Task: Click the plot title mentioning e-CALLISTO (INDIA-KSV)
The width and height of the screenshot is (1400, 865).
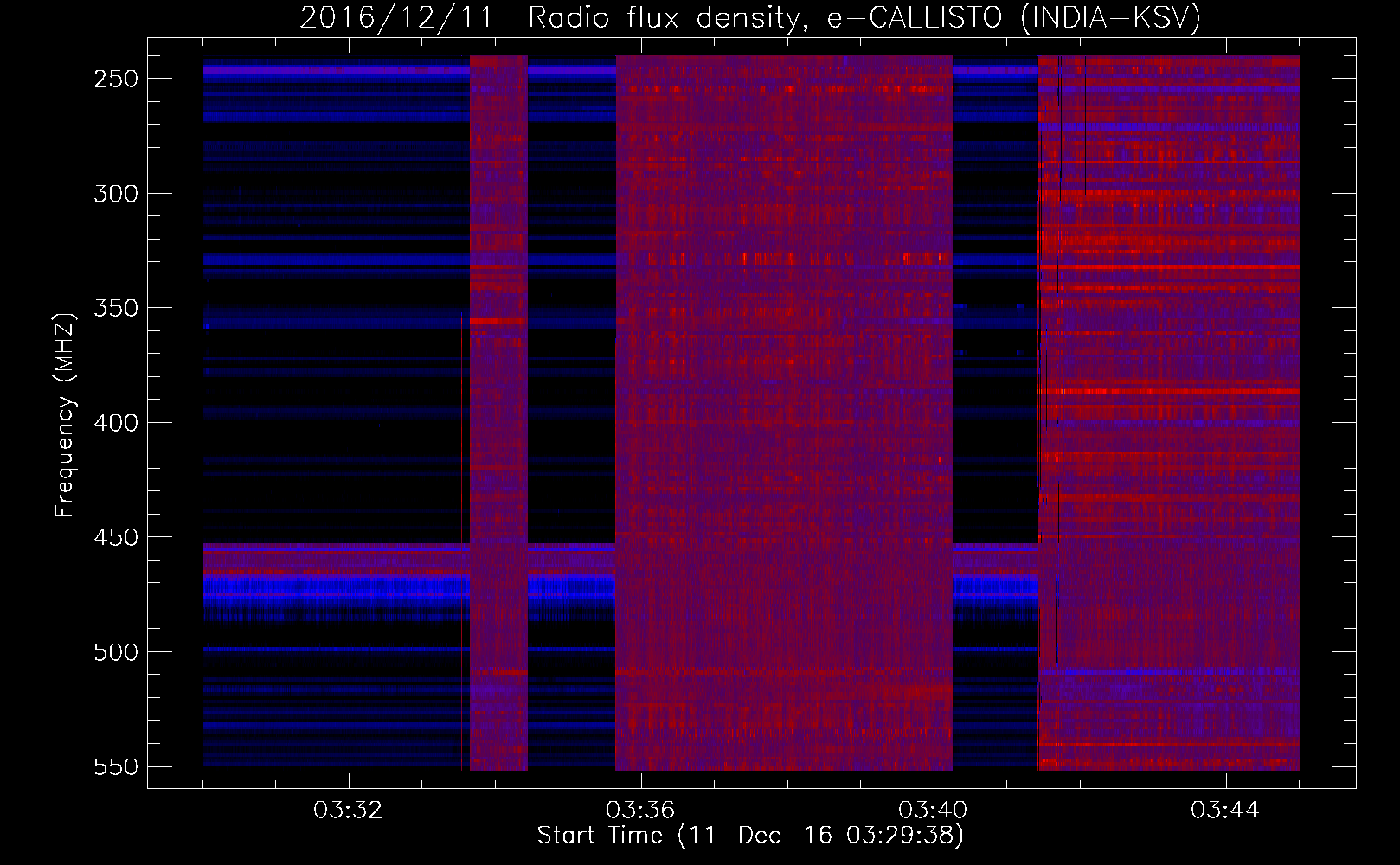Action: (x=750, y=17)
